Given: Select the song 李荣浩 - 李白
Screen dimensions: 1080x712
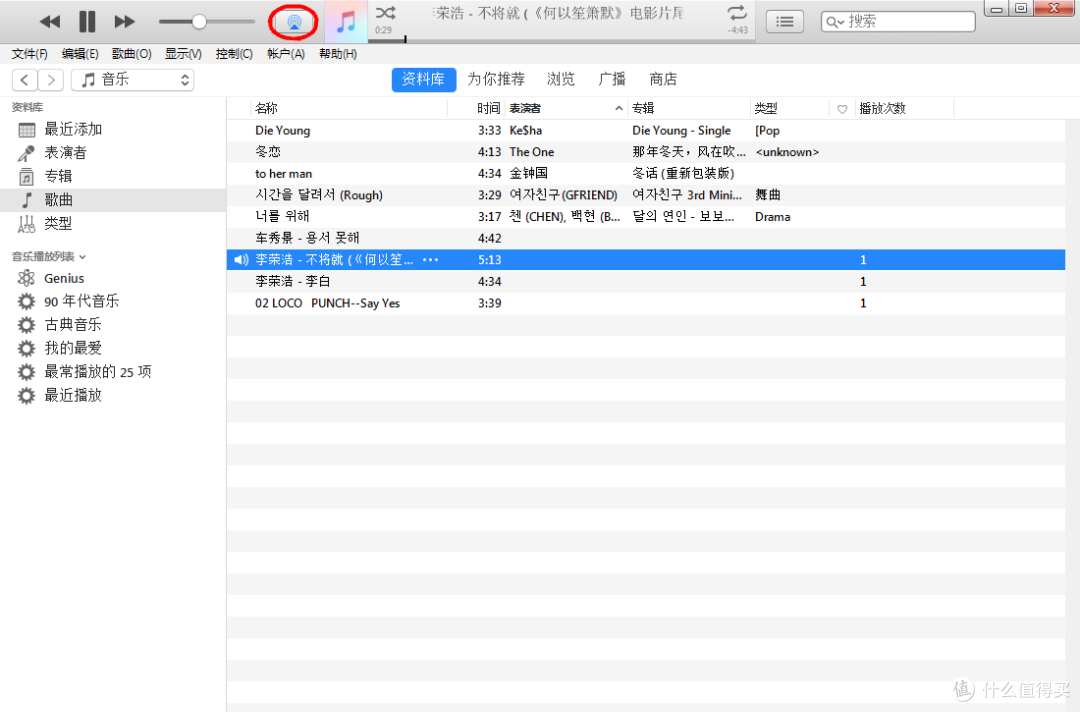Looking at the screenshot, I should (646, 282).
